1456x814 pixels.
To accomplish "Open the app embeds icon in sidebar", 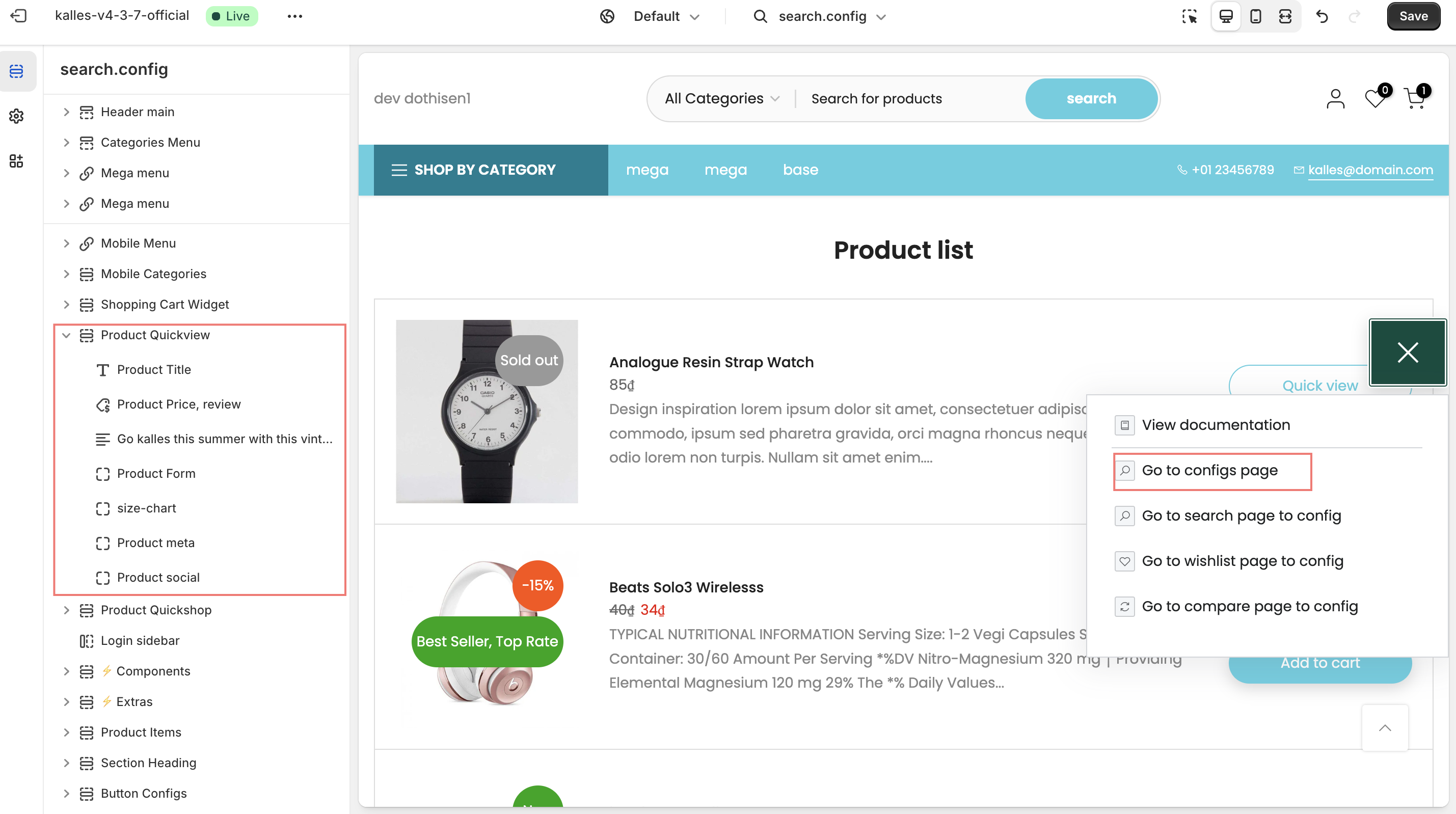I will point(16,161).
